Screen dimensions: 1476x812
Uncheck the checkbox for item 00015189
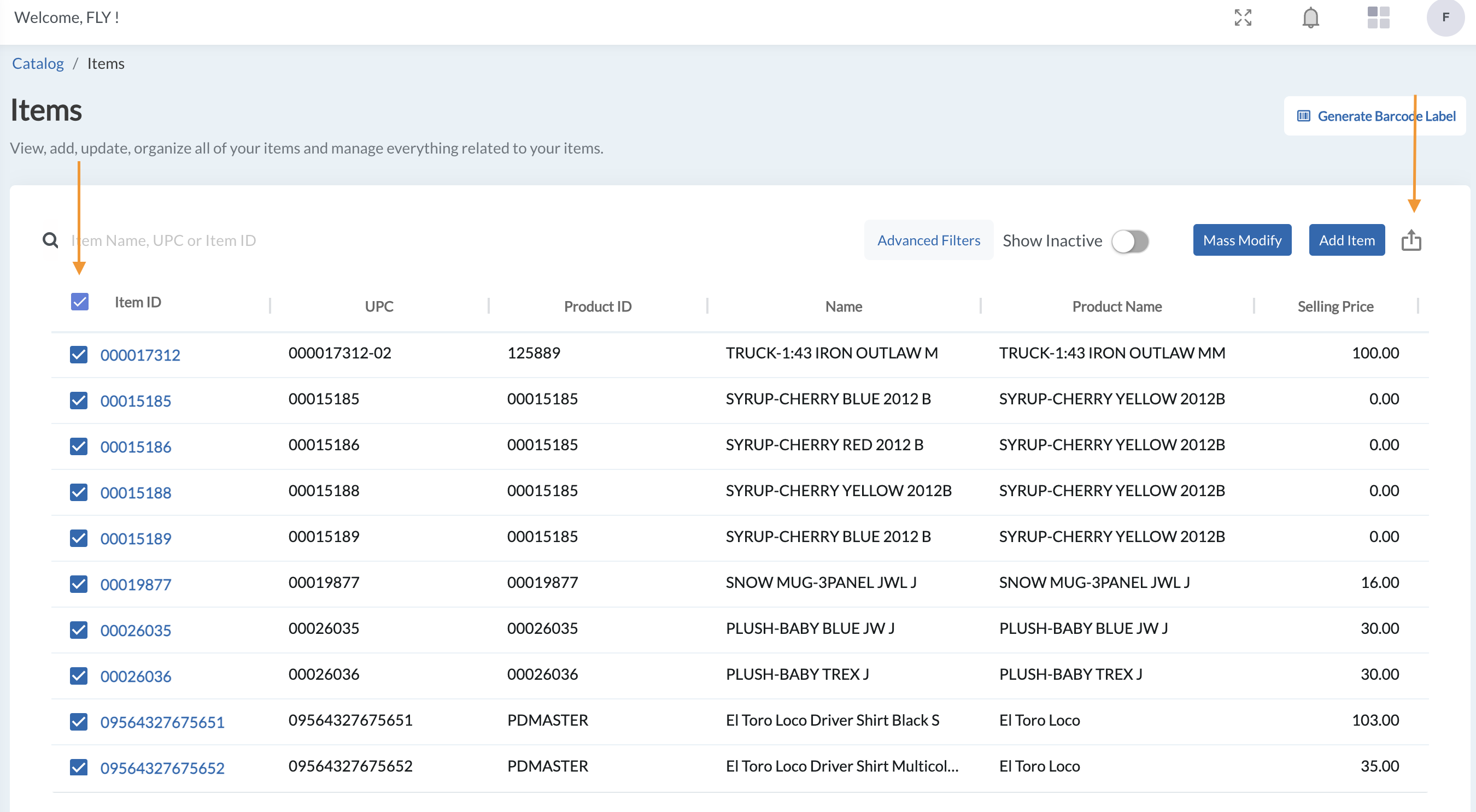point(79,538)
